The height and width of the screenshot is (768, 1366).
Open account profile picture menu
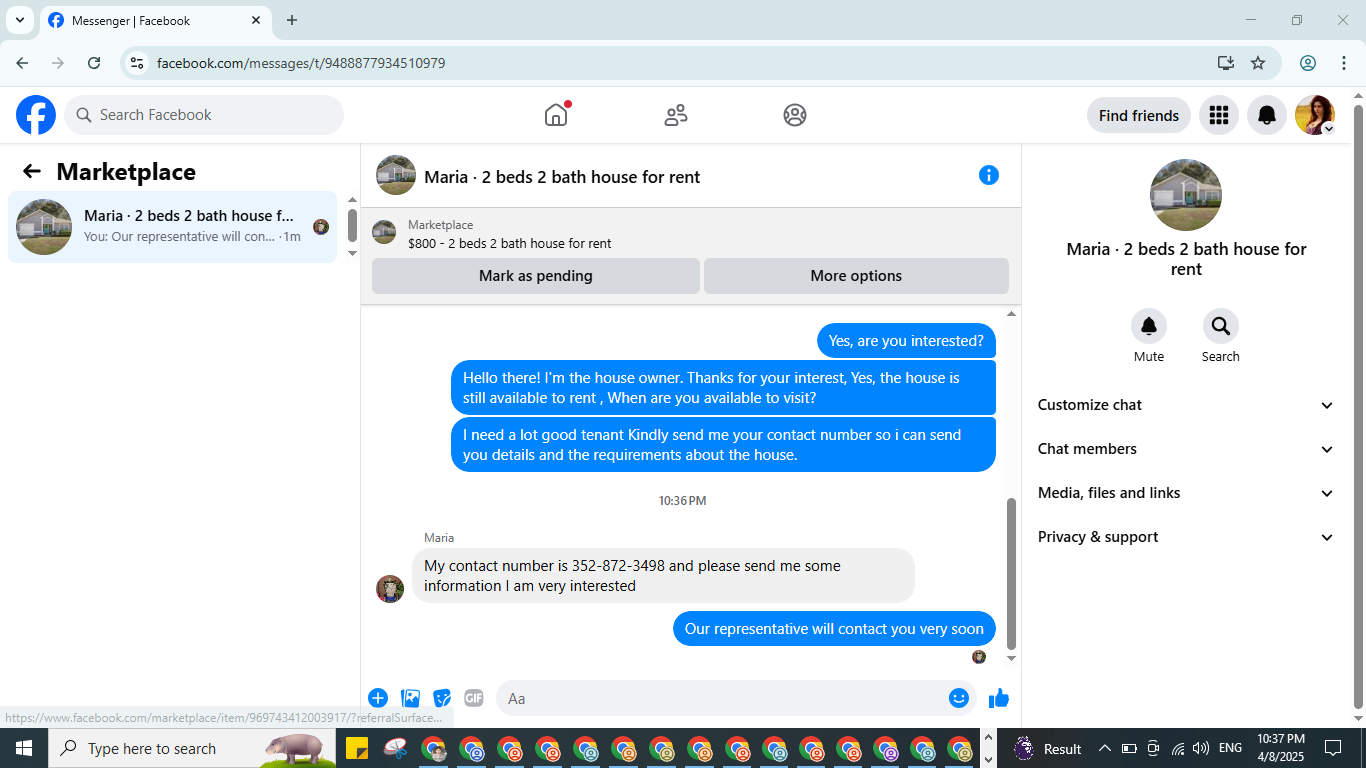(1315, 115)
